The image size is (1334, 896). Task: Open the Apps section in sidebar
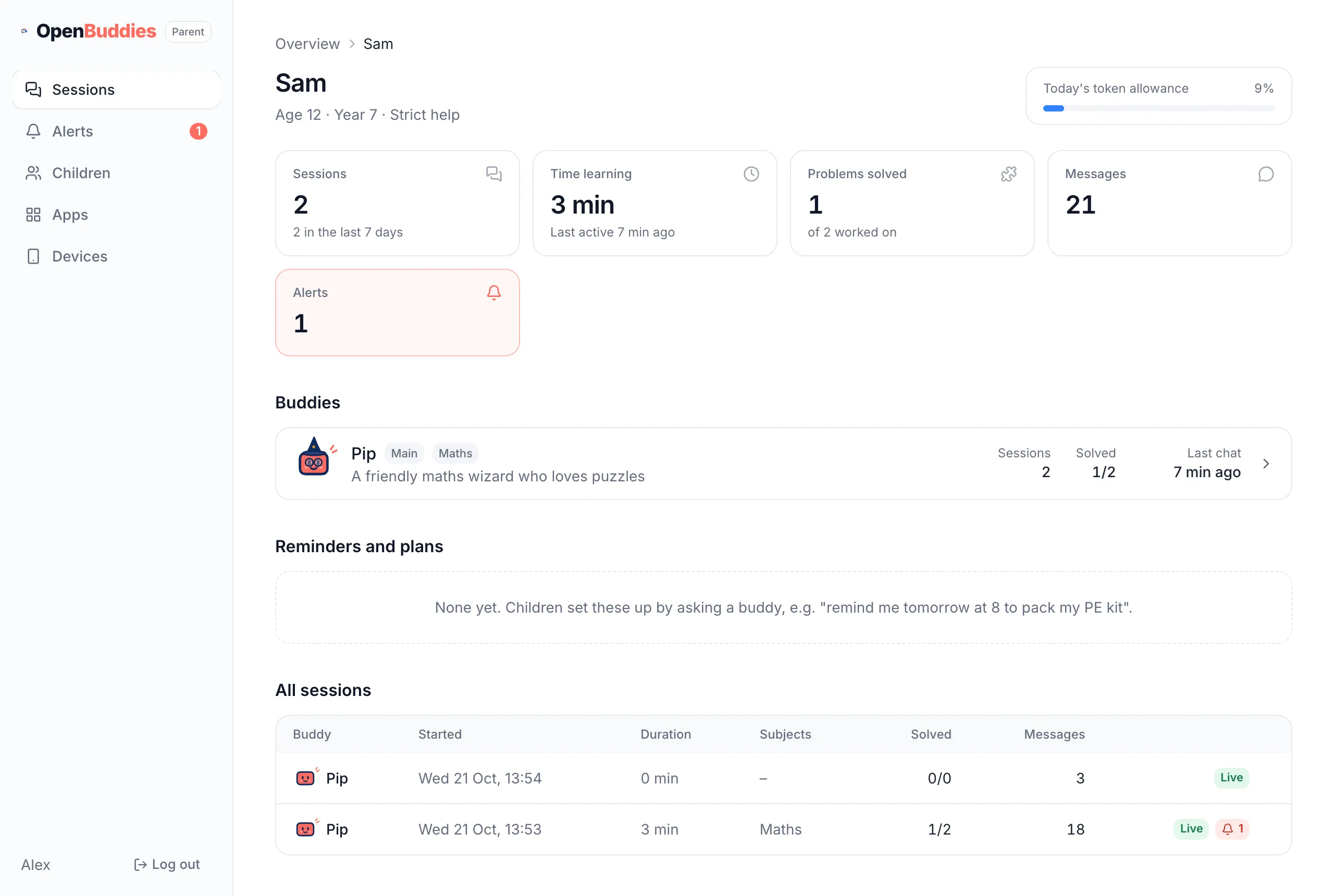(116, 215)
